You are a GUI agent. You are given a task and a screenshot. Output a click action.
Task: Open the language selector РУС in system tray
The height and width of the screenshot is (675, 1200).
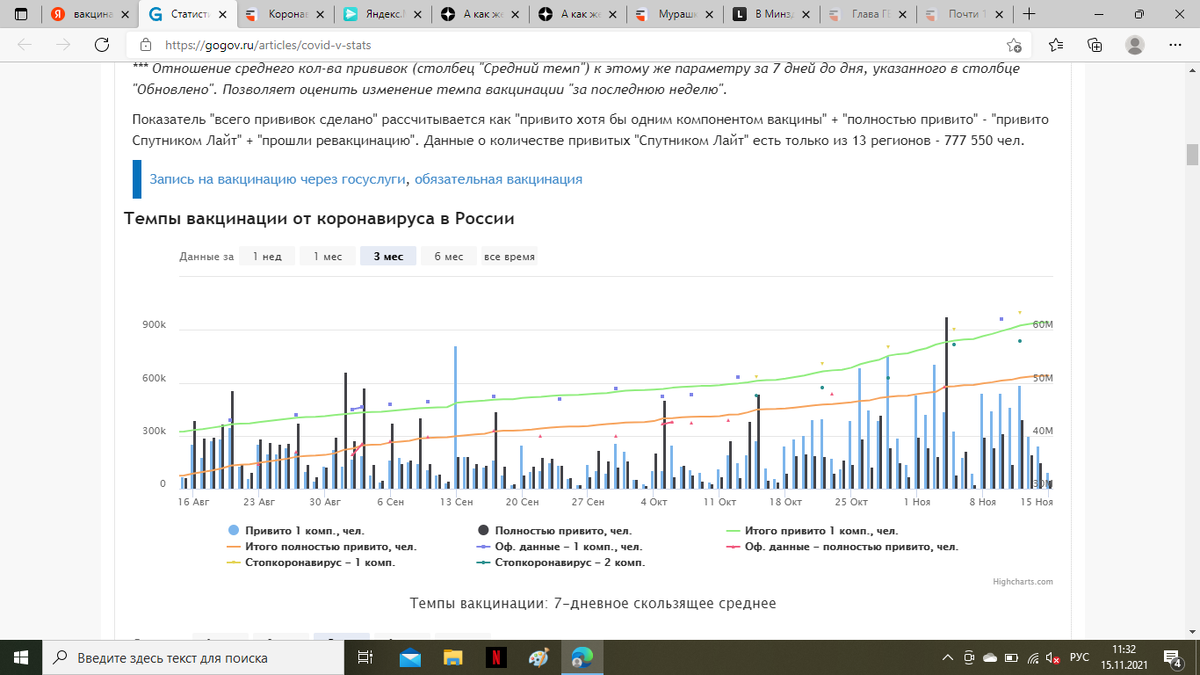[x=1078, y=658]
